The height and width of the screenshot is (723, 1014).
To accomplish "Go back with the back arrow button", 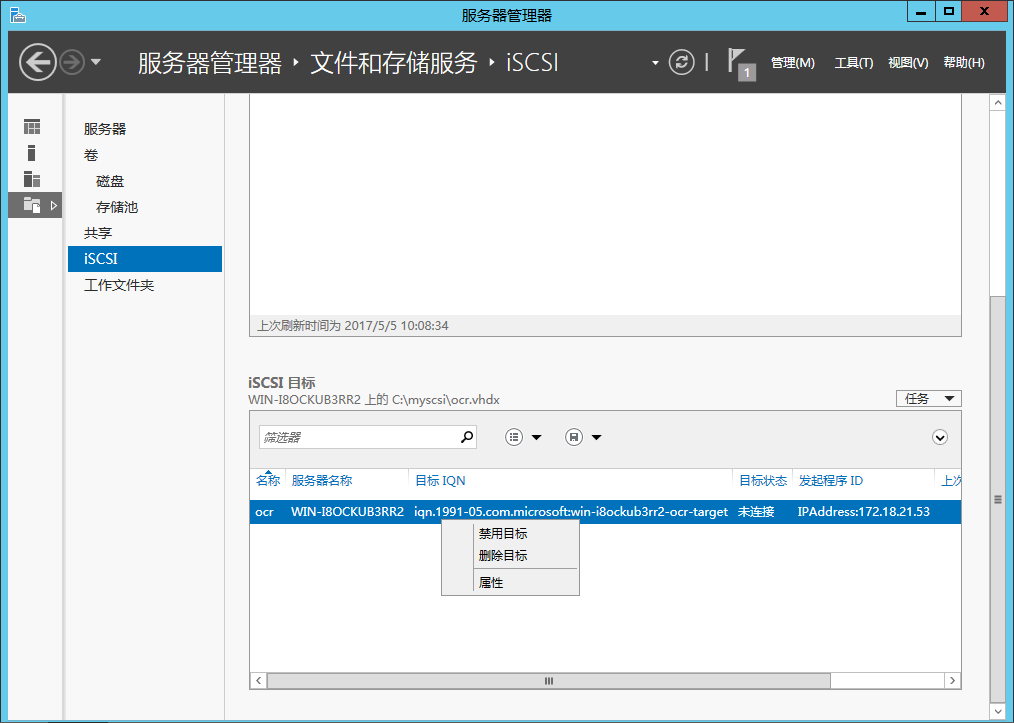I will point(38,62).
